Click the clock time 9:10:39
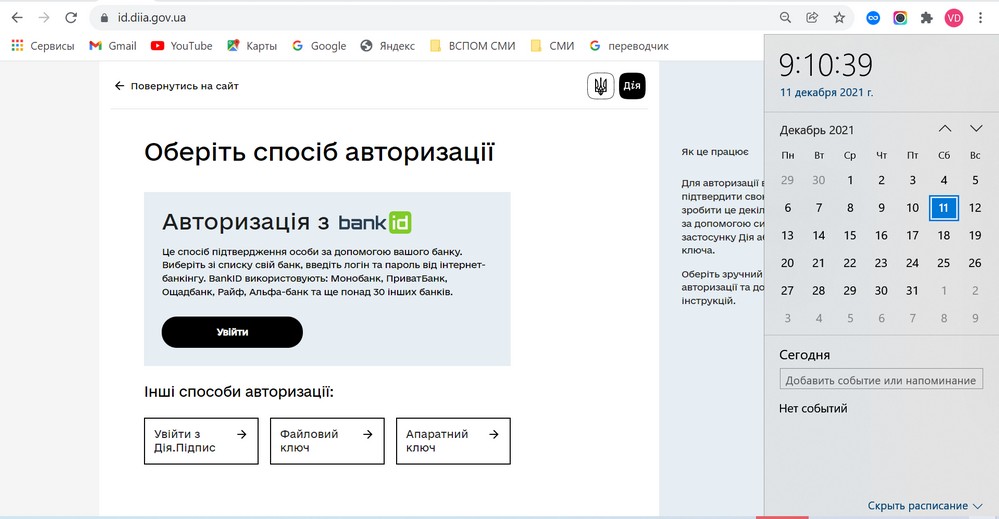The image size is (999, 519). (x=826, y=65)
